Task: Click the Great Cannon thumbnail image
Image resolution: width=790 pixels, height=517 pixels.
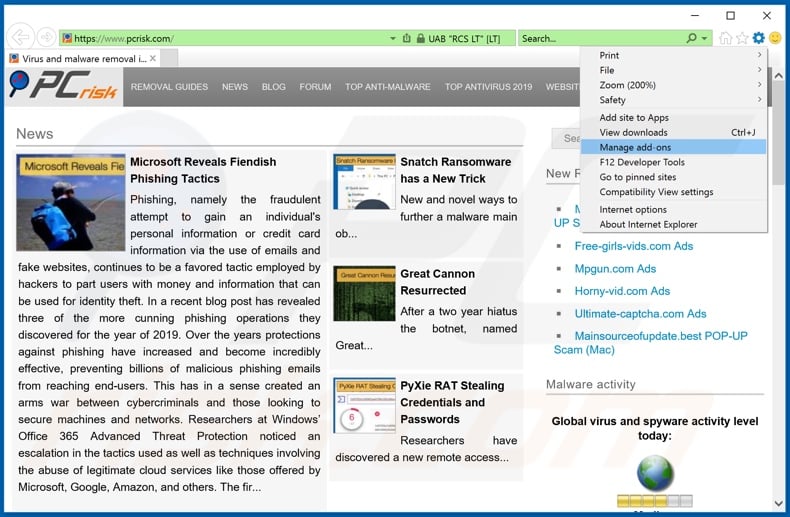Action: 364,294
